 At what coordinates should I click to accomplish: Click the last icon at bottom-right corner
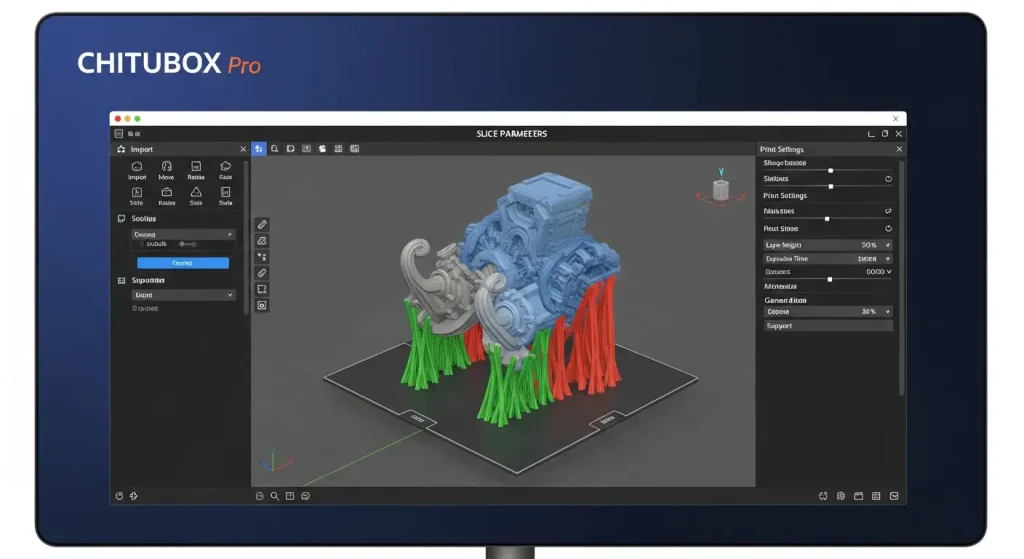894,496
